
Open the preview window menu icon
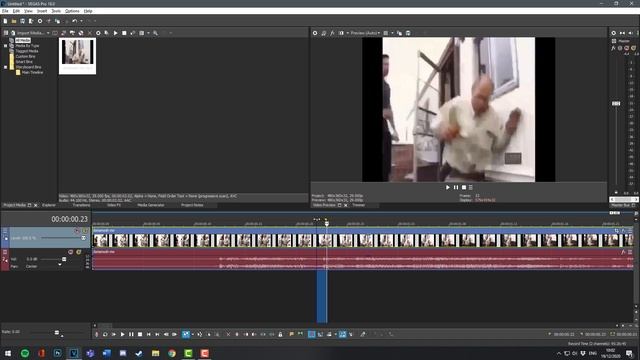pos(471,187)
